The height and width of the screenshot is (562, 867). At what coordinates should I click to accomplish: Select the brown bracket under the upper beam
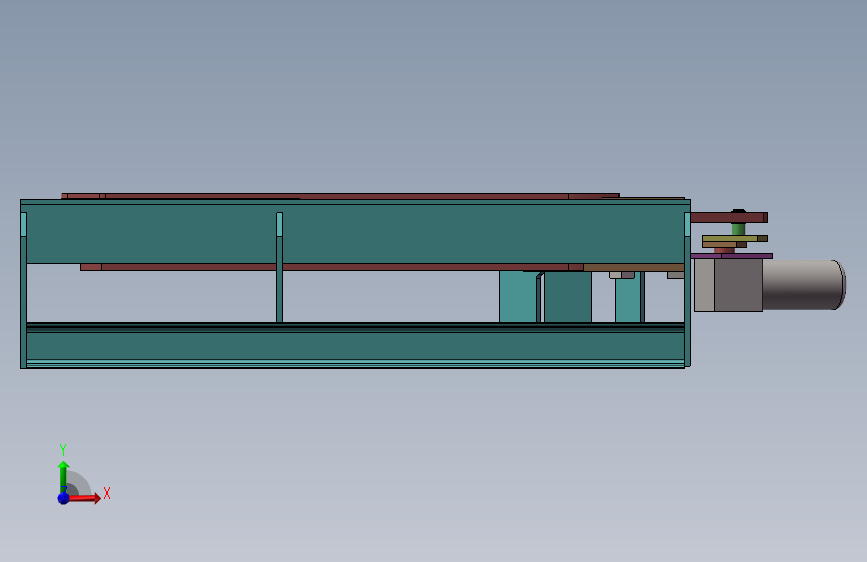click(634, 268)
